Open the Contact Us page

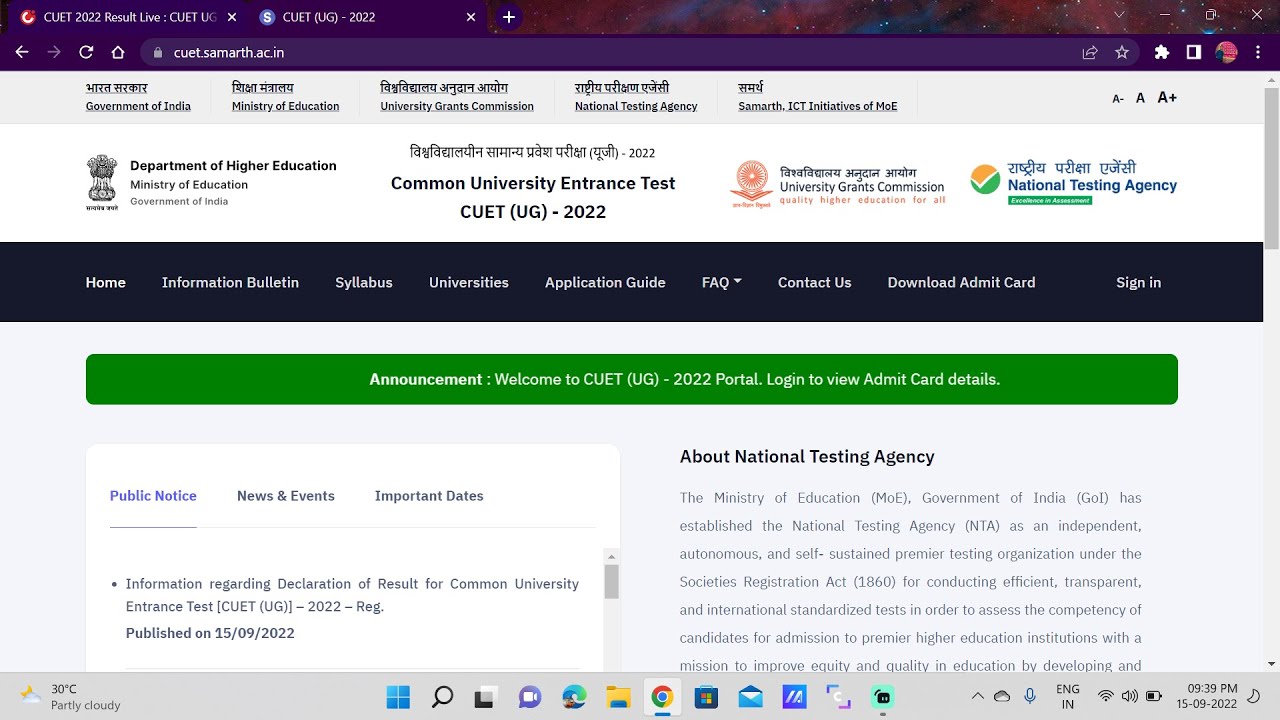click(x=815, y=282)
